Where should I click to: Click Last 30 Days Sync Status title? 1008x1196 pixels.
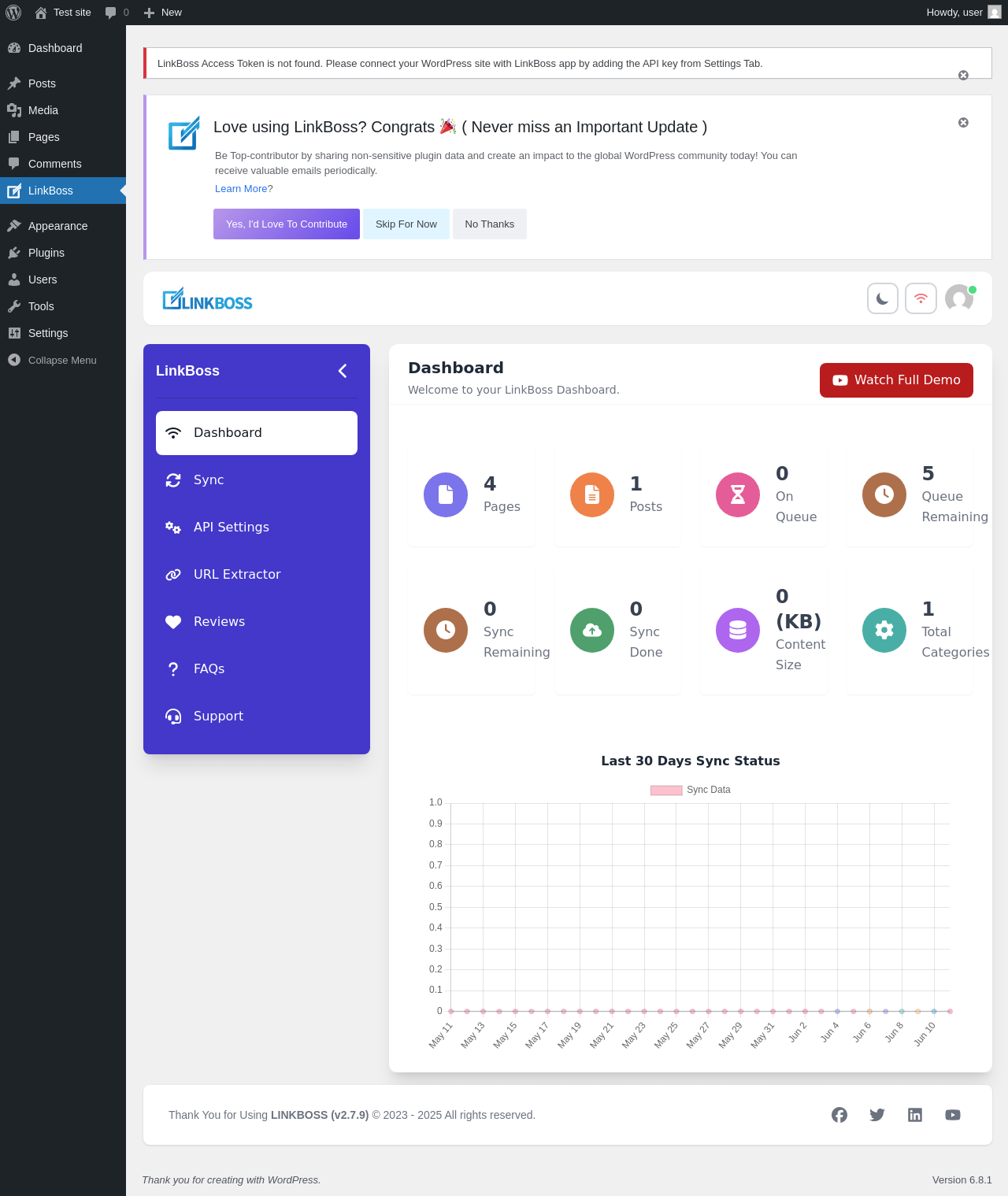click(x=691, y=761)
